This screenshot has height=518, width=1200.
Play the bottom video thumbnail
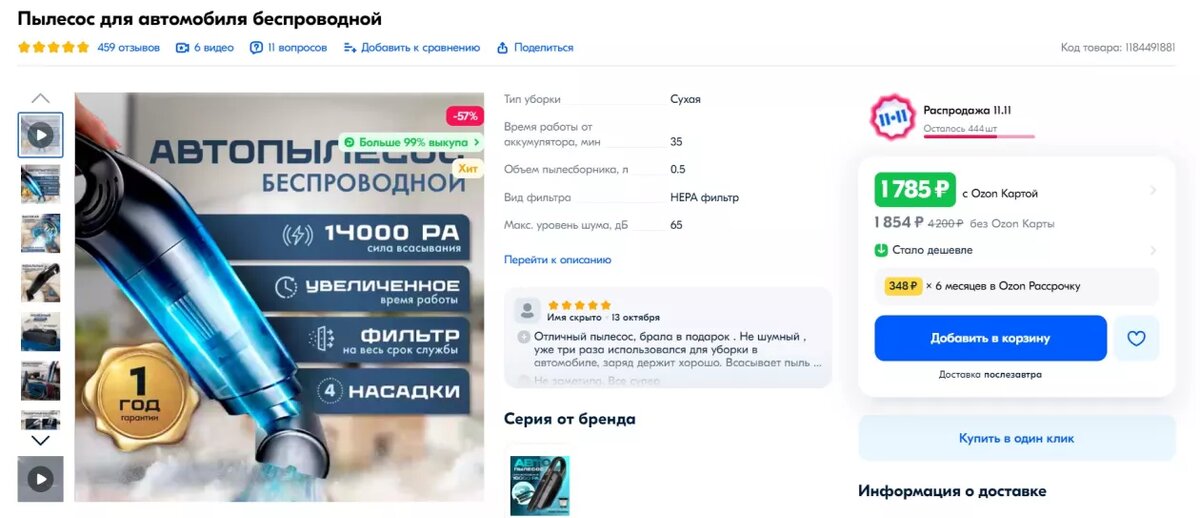pos(40,479)
